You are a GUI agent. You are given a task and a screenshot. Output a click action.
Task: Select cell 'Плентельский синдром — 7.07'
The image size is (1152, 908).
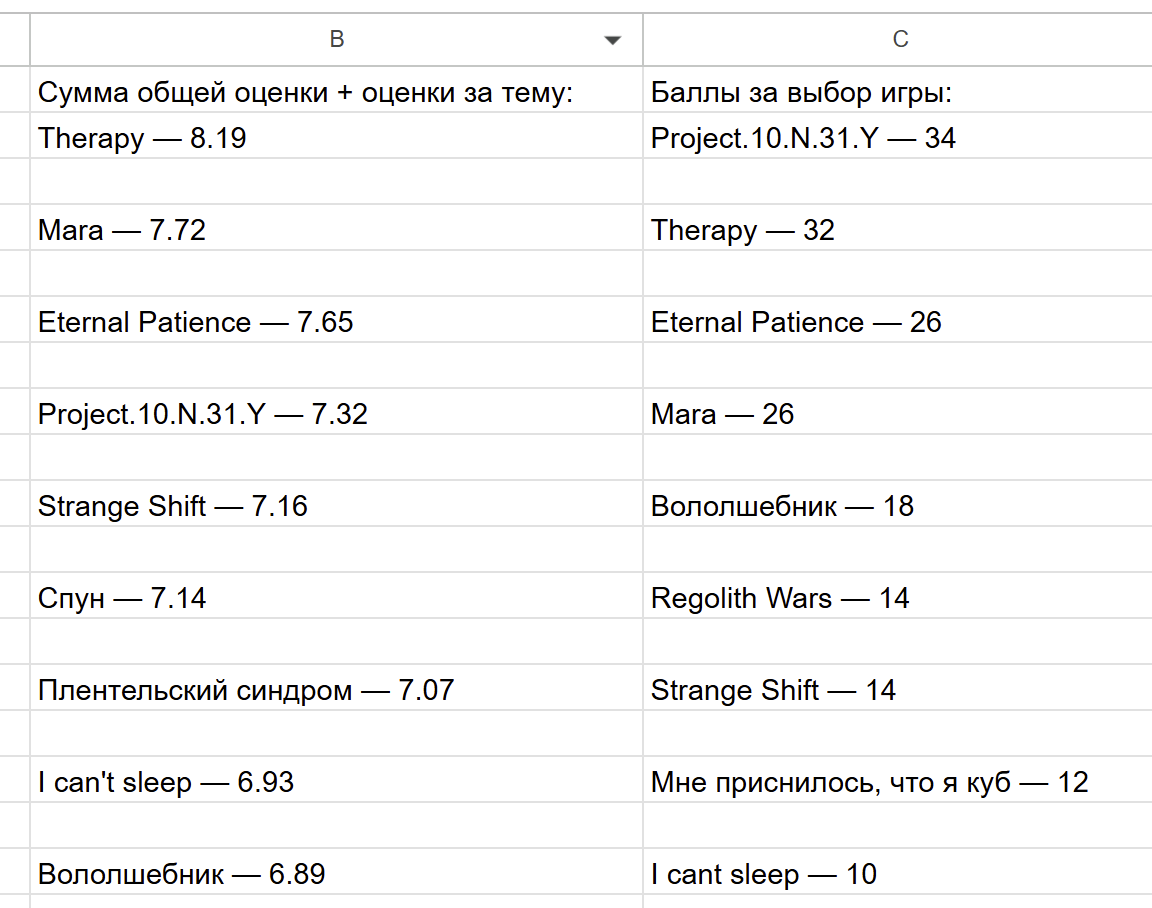coord(336,688)
